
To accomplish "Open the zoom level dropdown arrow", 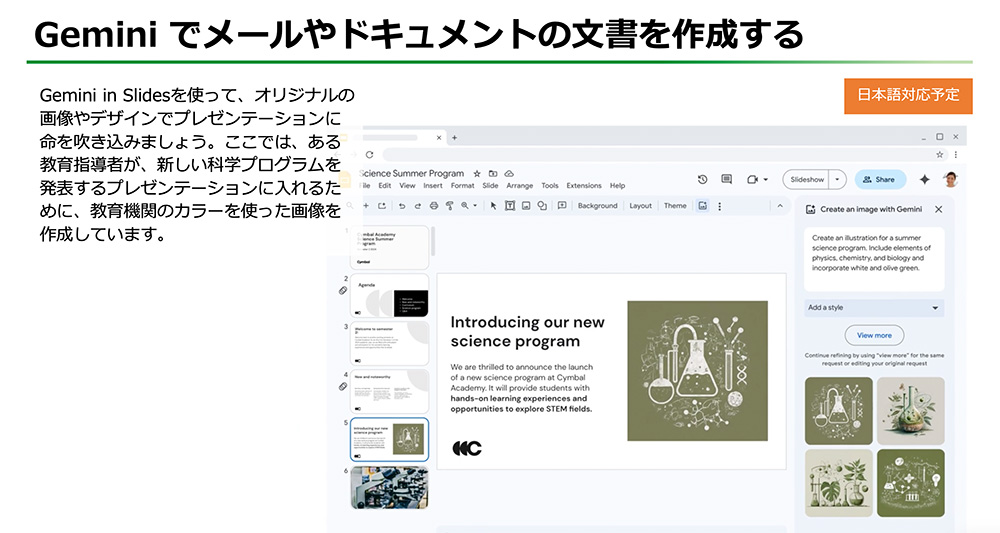I will 475,206.
